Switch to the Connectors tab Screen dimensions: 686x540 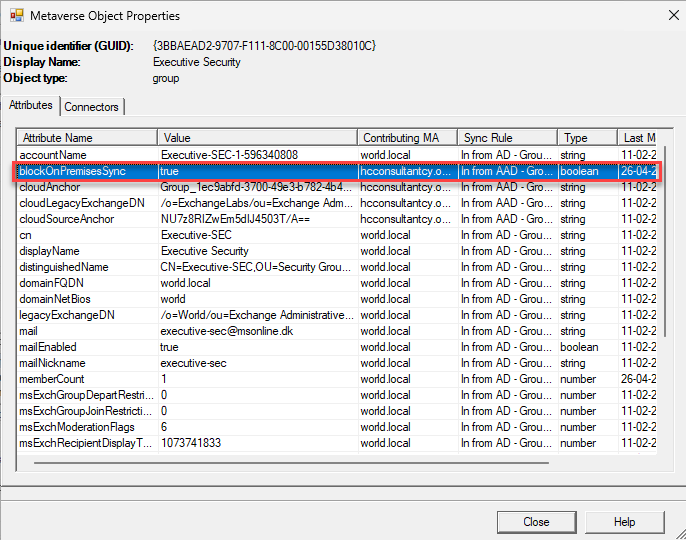pos(92,106)
